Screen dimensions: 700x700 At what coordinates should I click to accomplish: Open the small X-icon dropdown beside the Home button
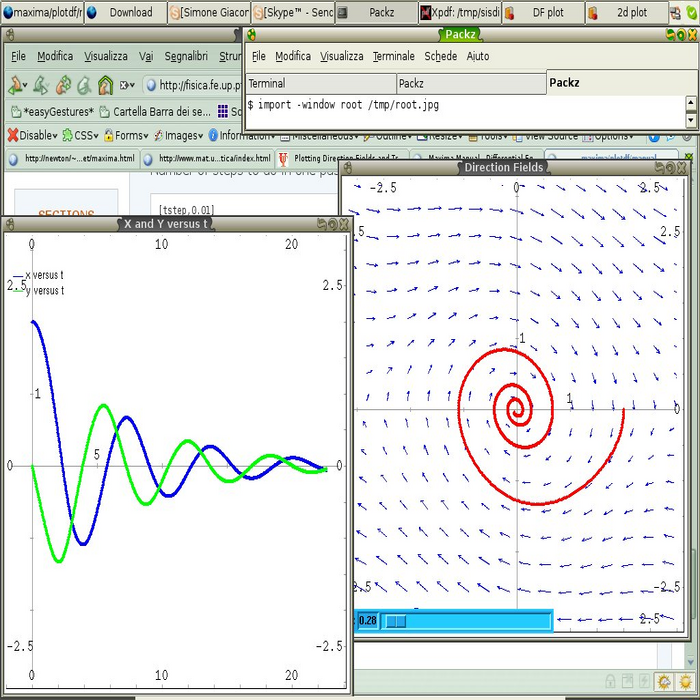(x=127, y=85)
